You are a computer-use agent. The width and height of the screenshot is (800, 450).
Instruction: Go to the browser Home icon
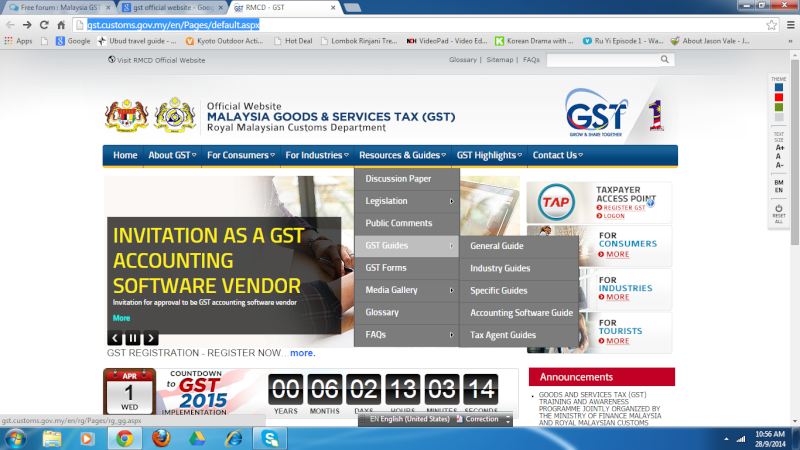[x=61, y=24]
